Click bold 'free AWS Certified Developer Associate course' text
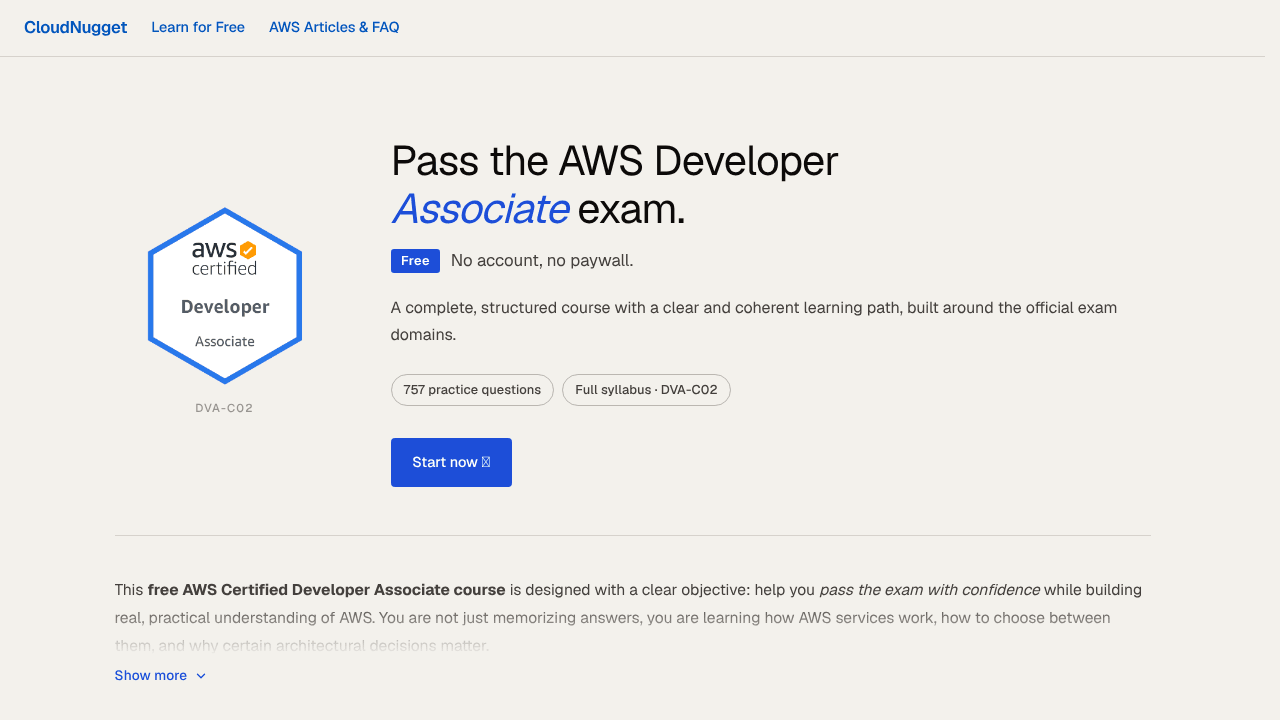Screen dimensions: 1280x720 (x=326, y=590)
